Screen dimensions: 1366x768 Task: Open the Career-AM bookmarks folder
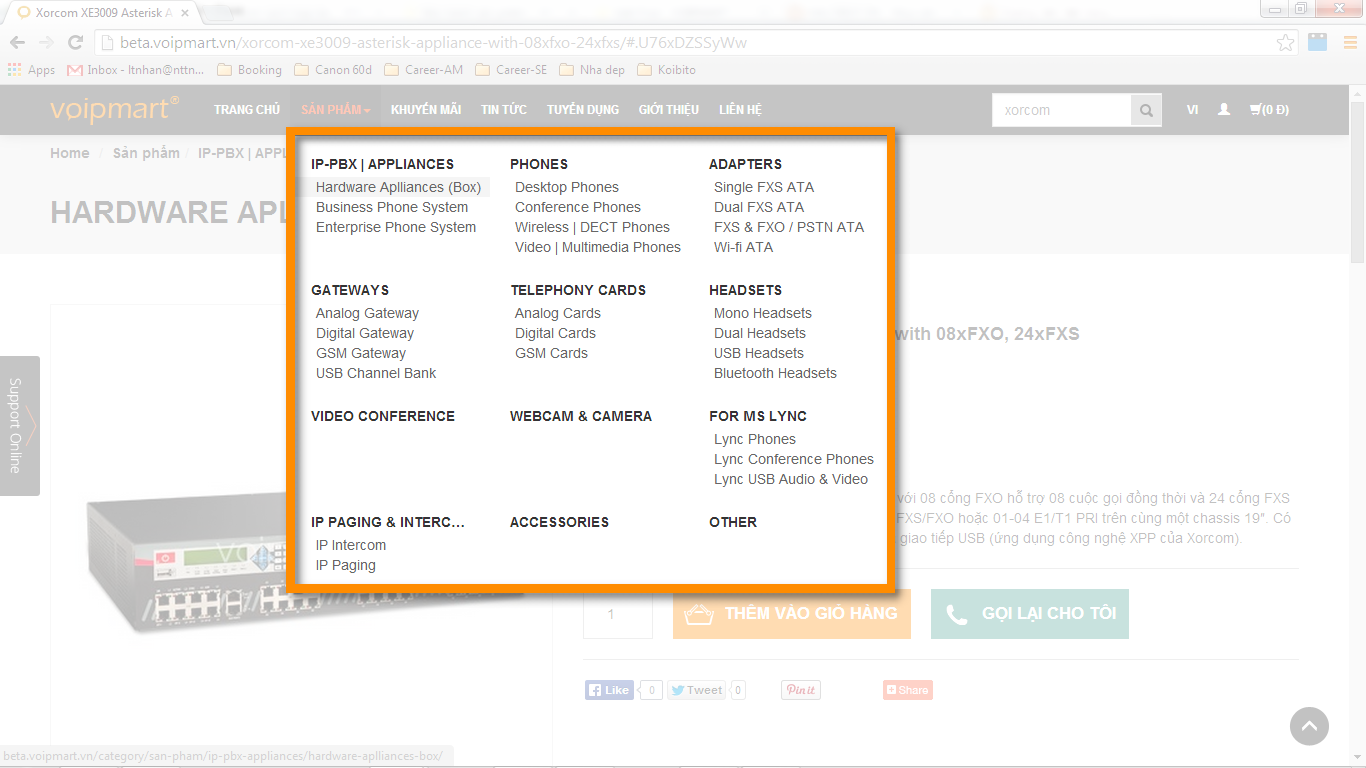[424, 70]
